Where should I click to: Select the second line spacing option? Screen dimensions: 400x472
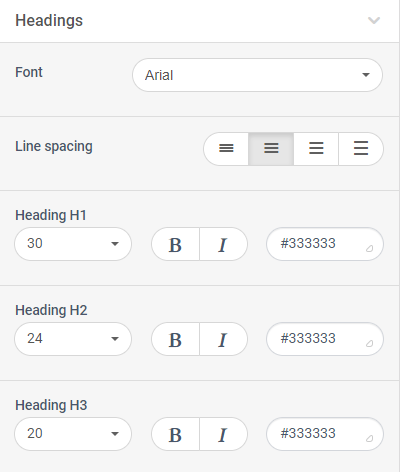click(271, 149)
